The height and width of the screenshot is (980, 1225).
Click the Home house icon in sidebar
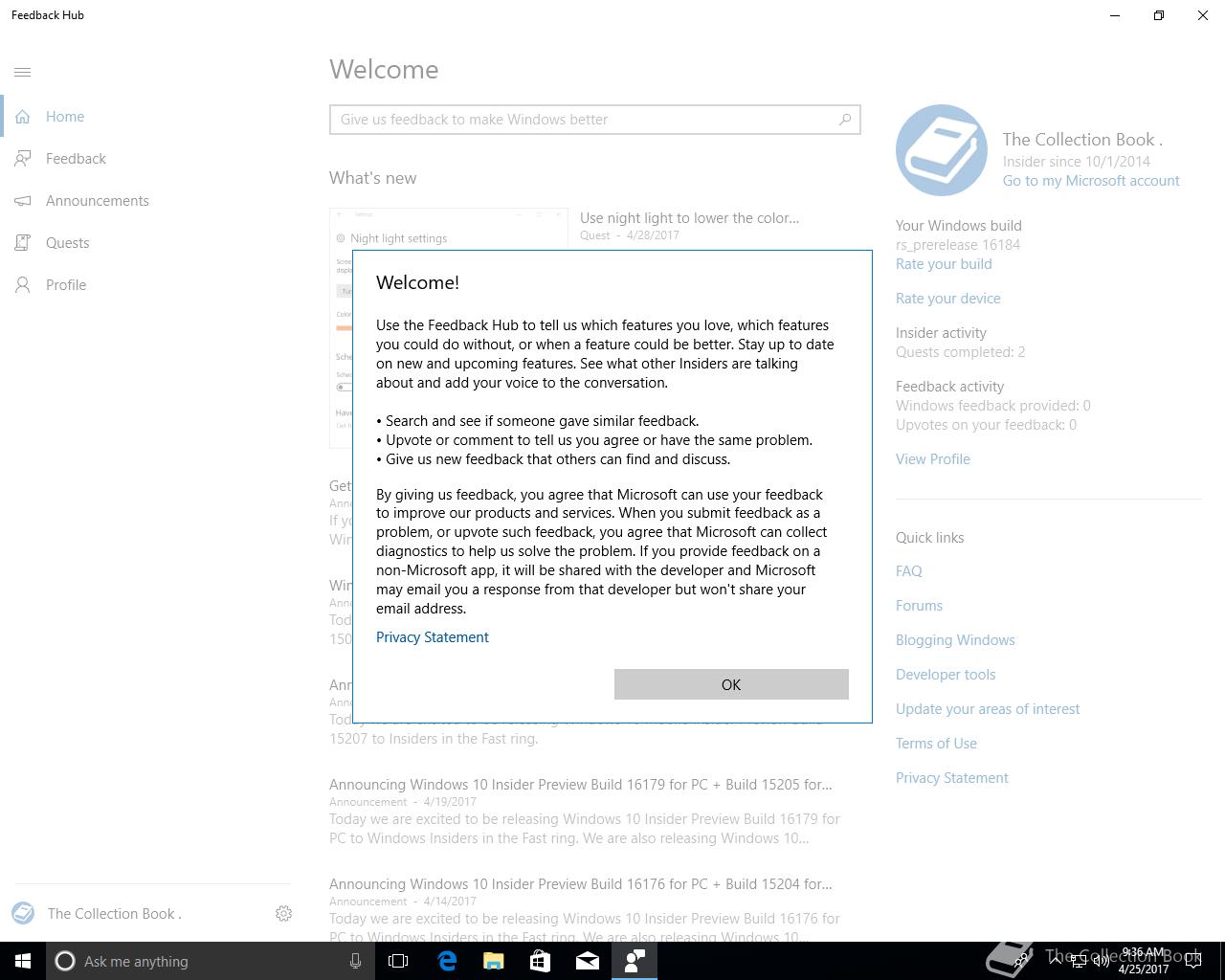[23, 117]
